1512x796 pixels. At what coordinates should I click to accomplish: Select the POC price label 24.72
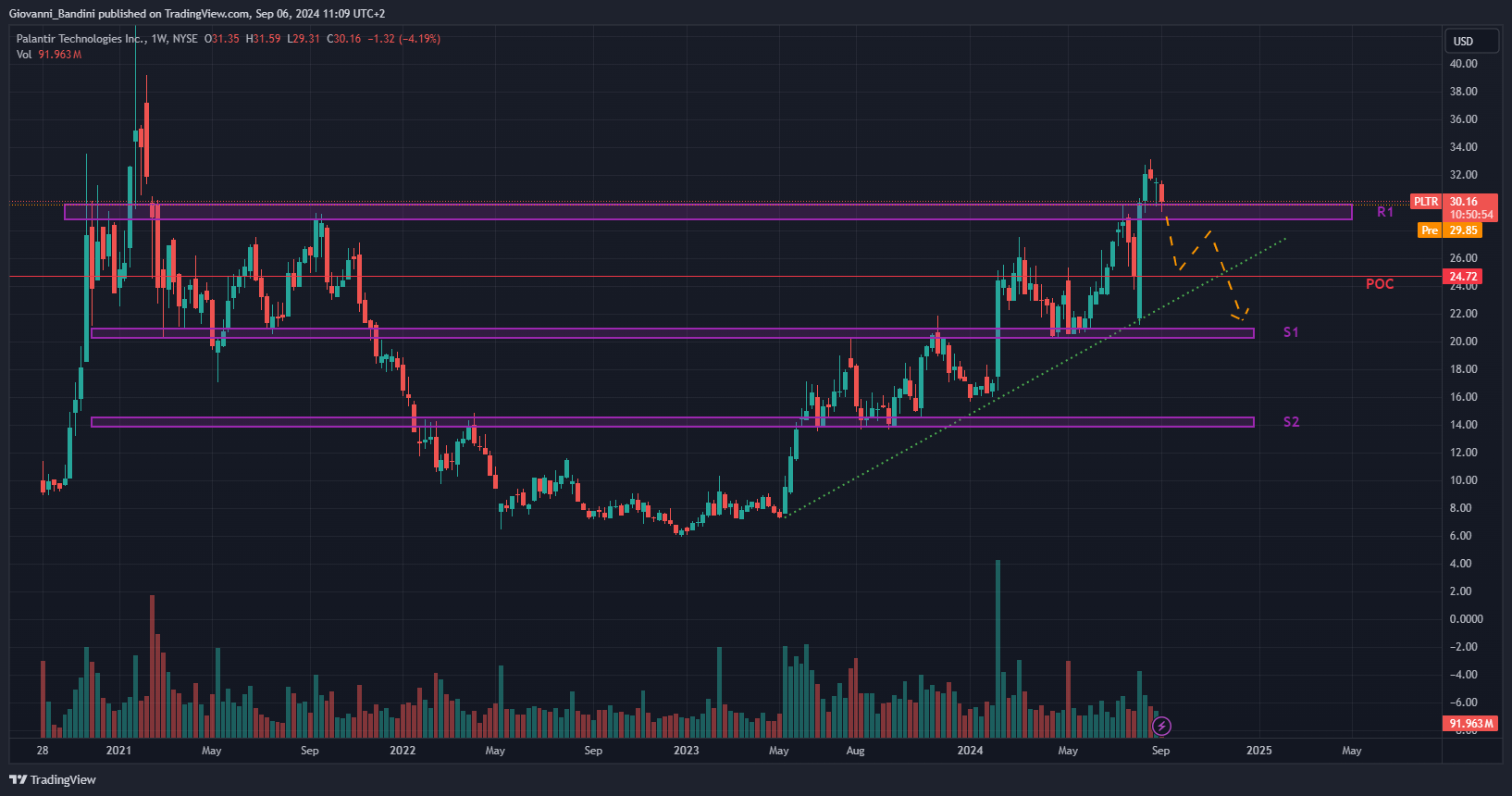(1463, 277)
